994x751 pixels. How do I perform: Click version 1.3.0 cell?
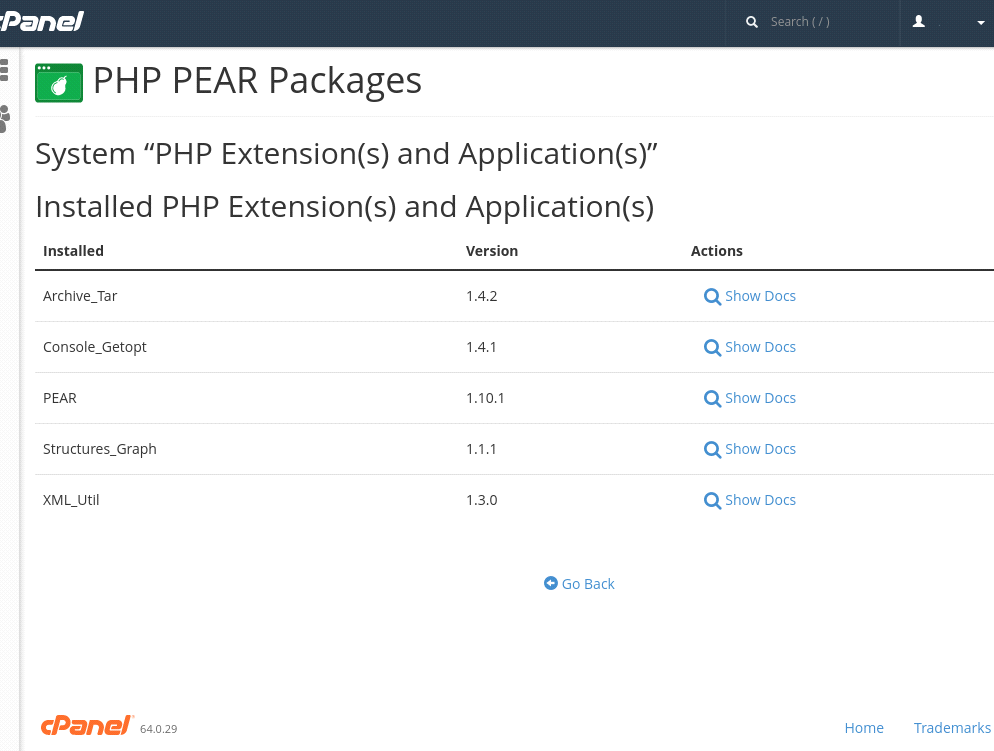482,500
